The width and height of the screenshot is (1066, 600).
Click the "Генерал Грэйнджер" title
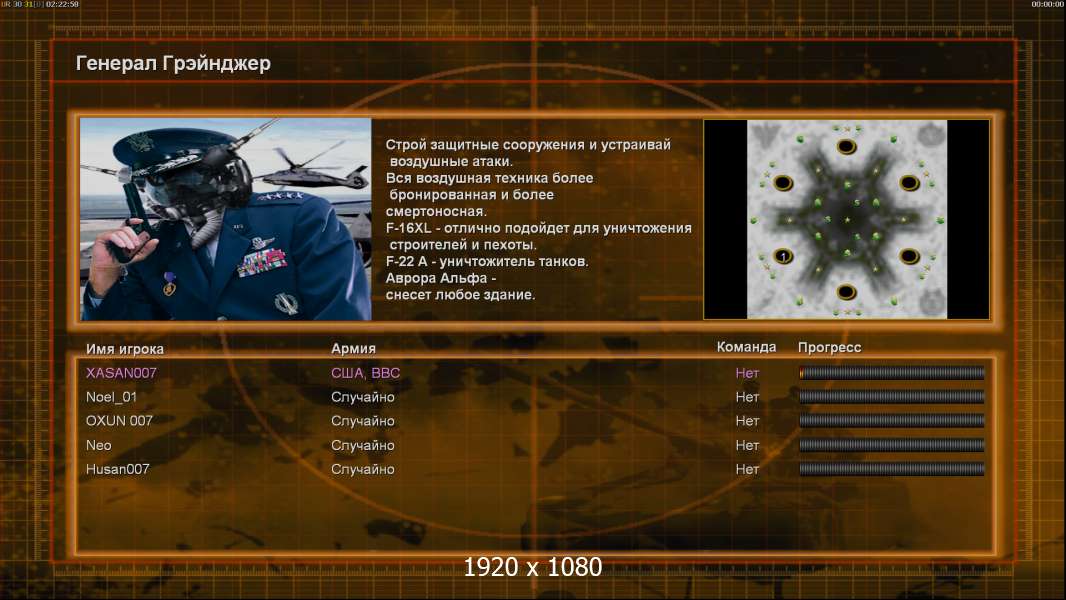pos(173,64)
